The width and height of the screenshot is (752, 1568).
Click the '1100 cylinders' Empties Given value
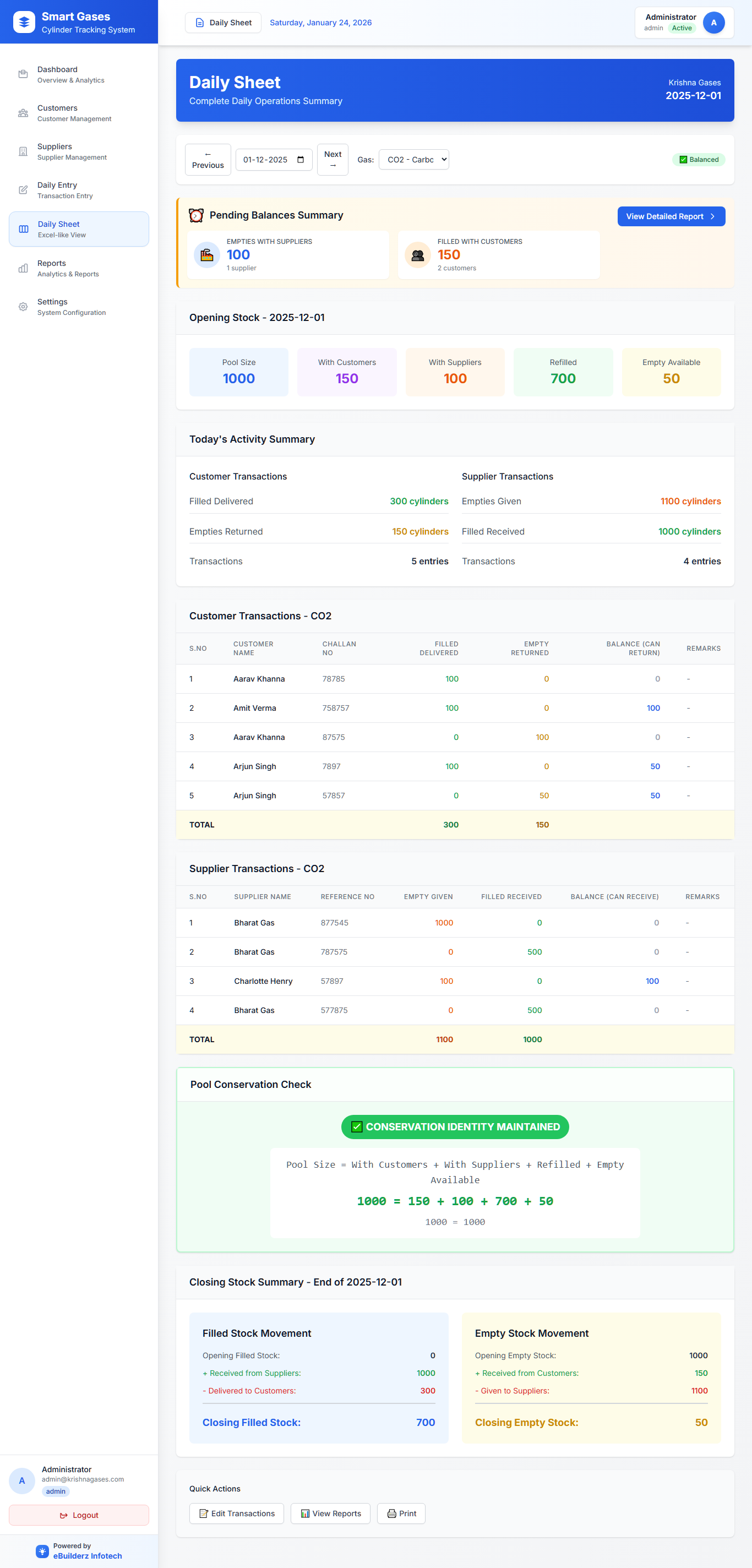pos(690,501)
